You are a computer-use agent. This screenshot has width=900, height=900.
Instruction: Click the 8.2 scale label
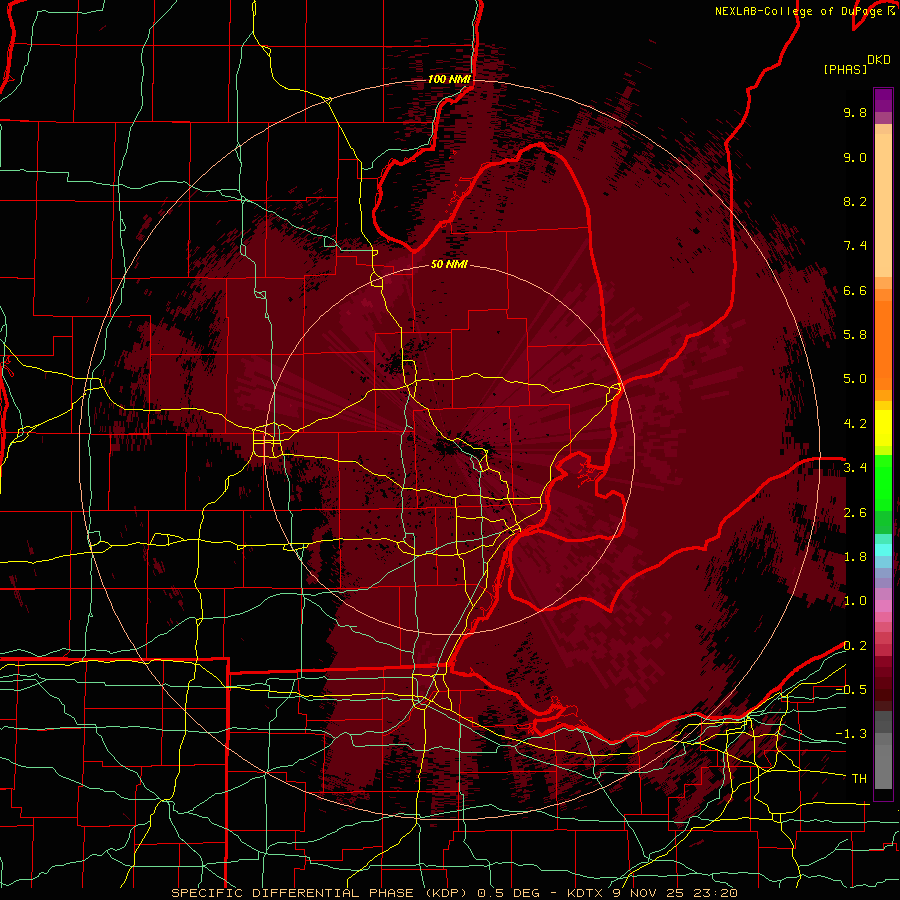[855, 201]
